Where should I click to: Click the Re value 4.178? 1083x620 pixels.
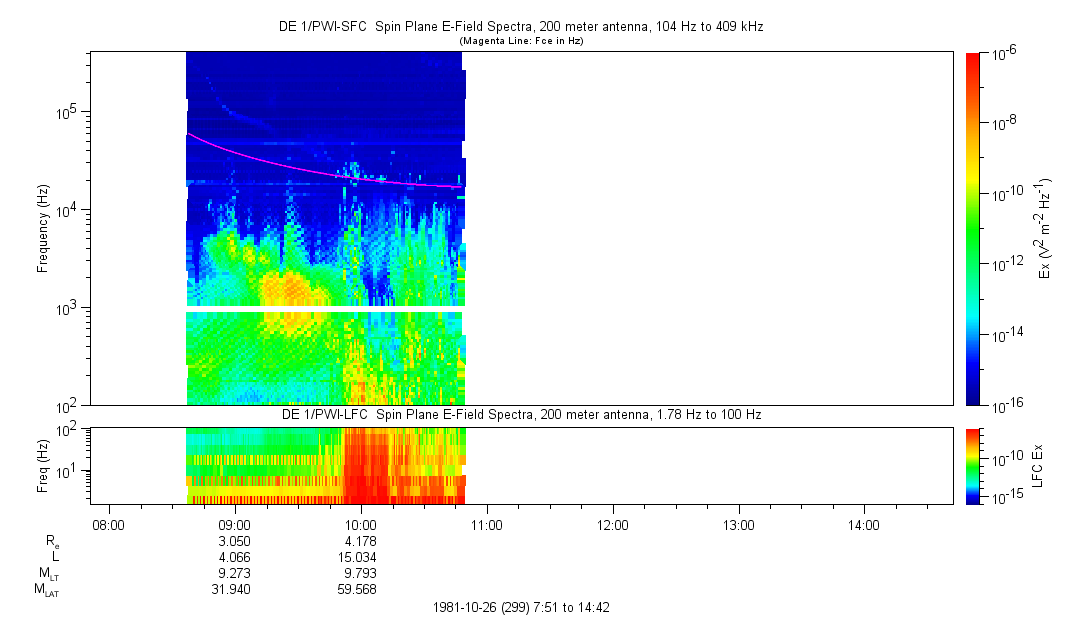(361, 541)
